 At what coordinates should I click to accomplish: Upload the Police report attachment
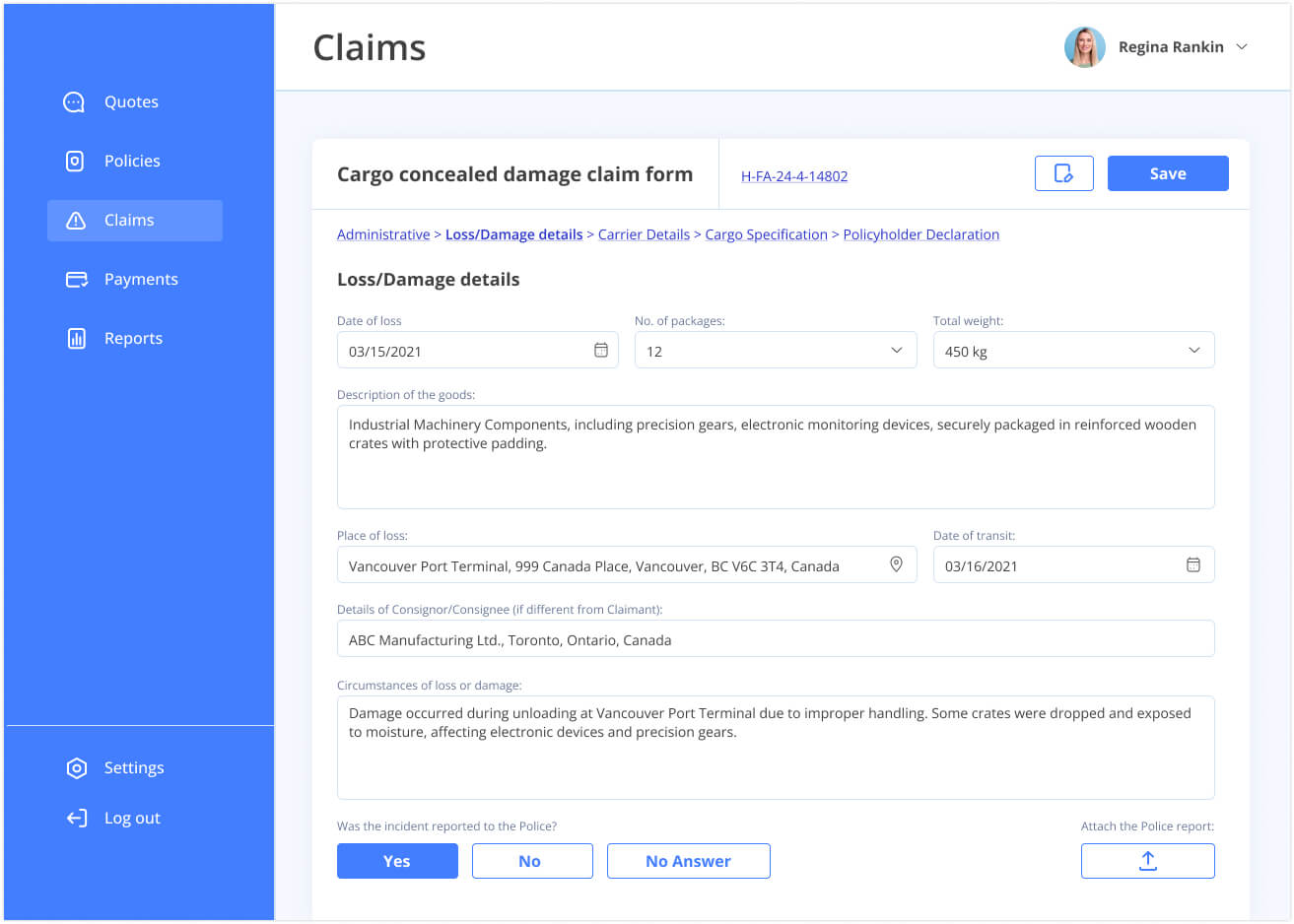pyautogui.click(x=1147, y=861)
